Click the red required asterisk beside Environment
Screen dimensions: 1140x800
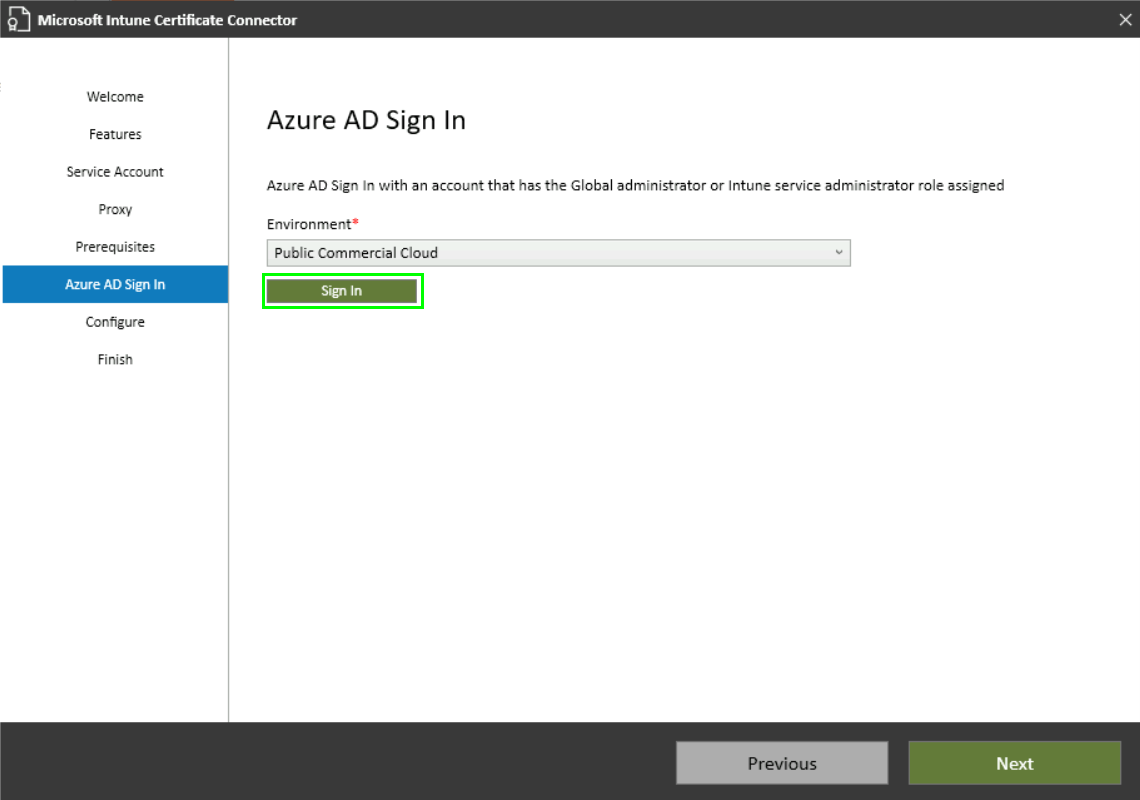355,222
